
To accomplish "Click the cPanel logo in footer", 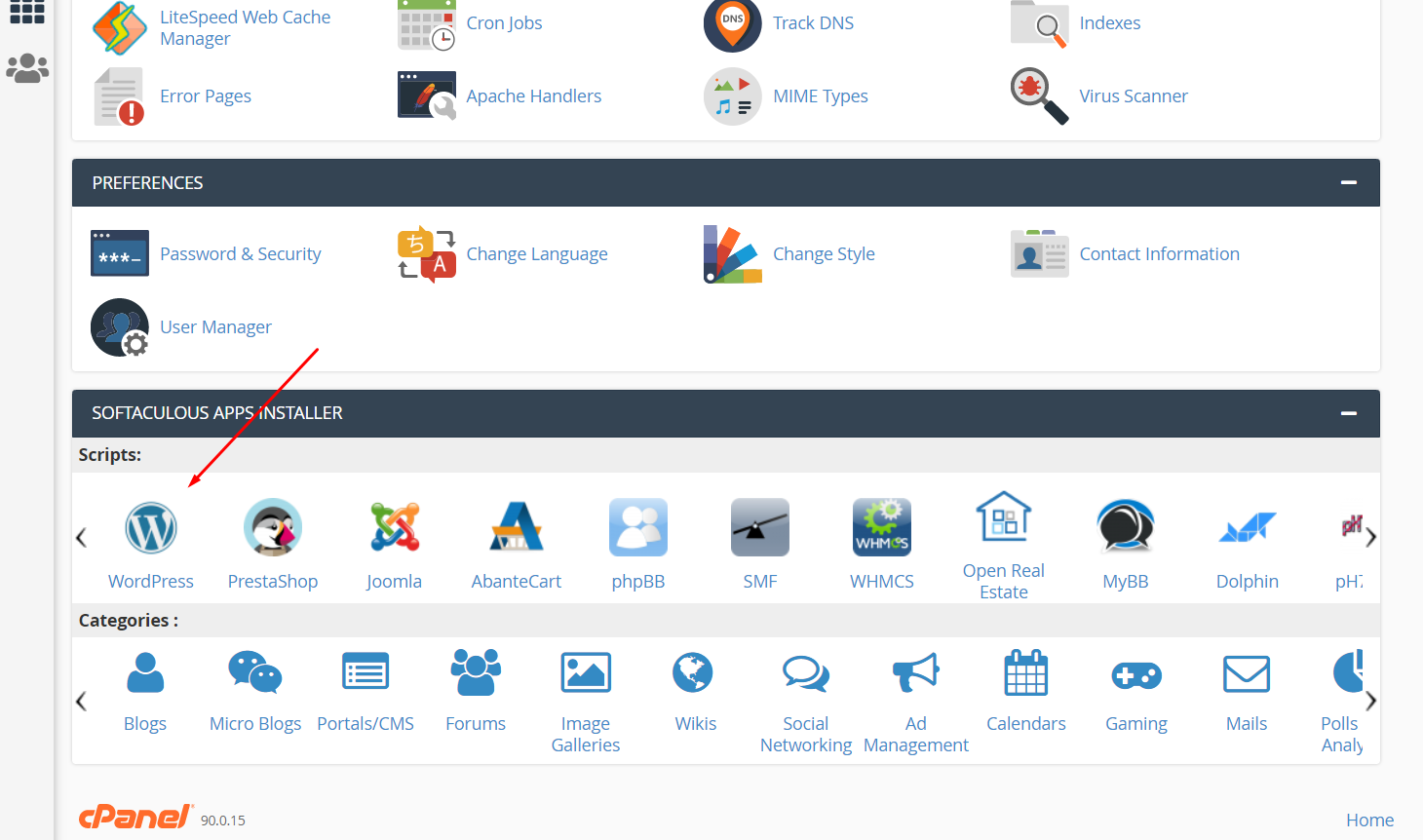I will tap(135, 817).
